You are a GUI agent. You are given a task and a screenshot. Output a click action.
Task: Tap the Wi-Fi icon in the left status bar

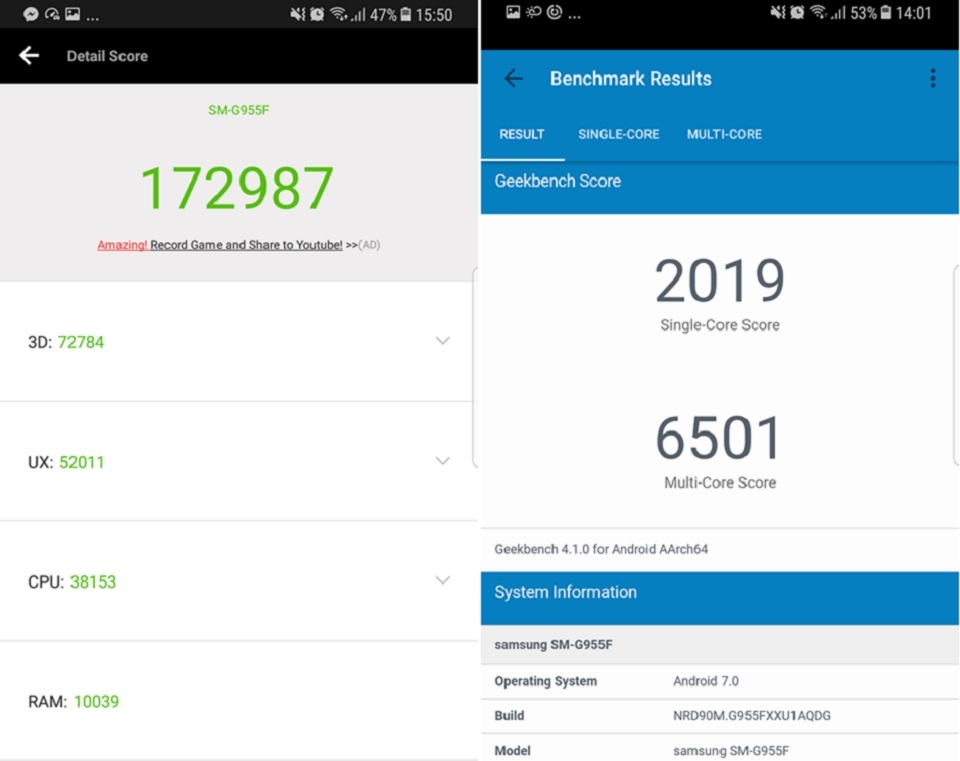click(338, 13)
